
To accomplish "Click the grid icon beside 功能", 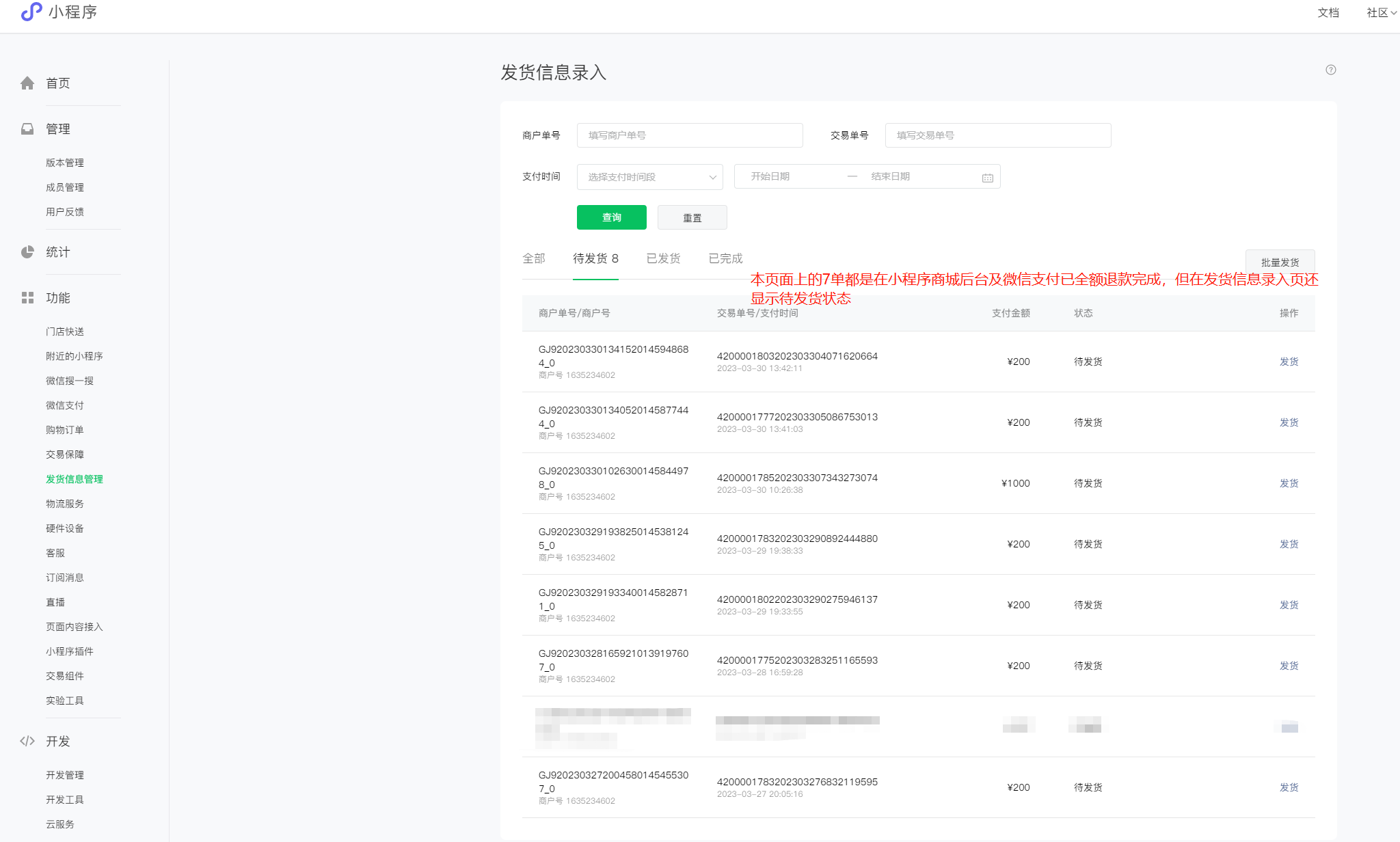I will 27,298.
